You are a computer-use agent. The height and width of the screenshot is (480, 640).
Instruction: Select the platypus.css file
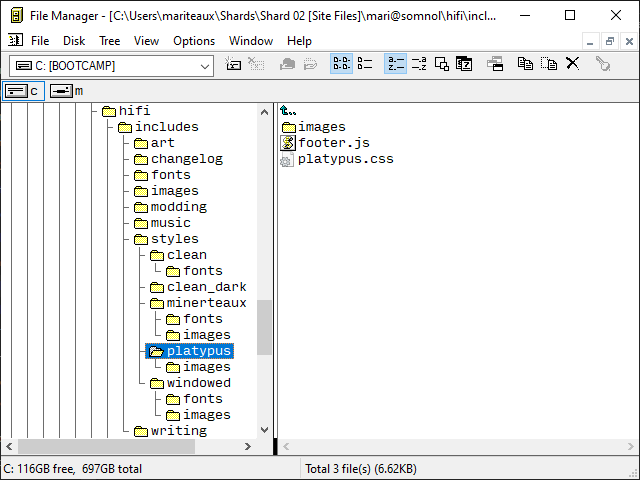345,159
